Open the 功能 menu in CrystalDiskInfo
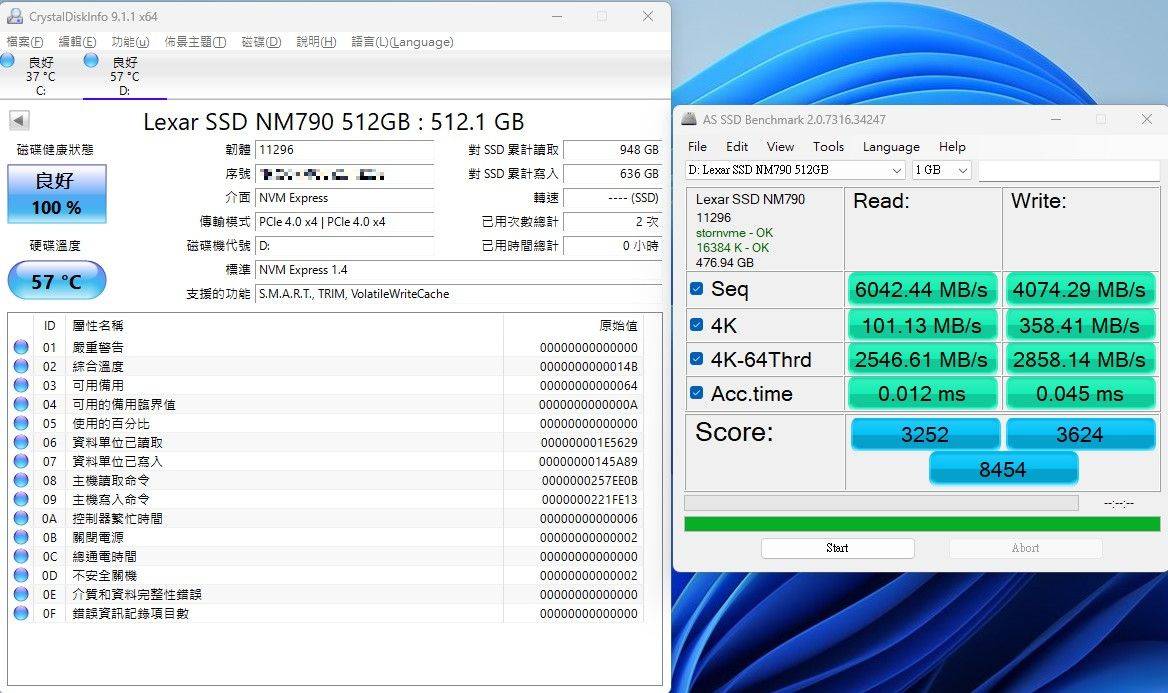The height and width of the screenshot is (693, 1168). [130, 42]
